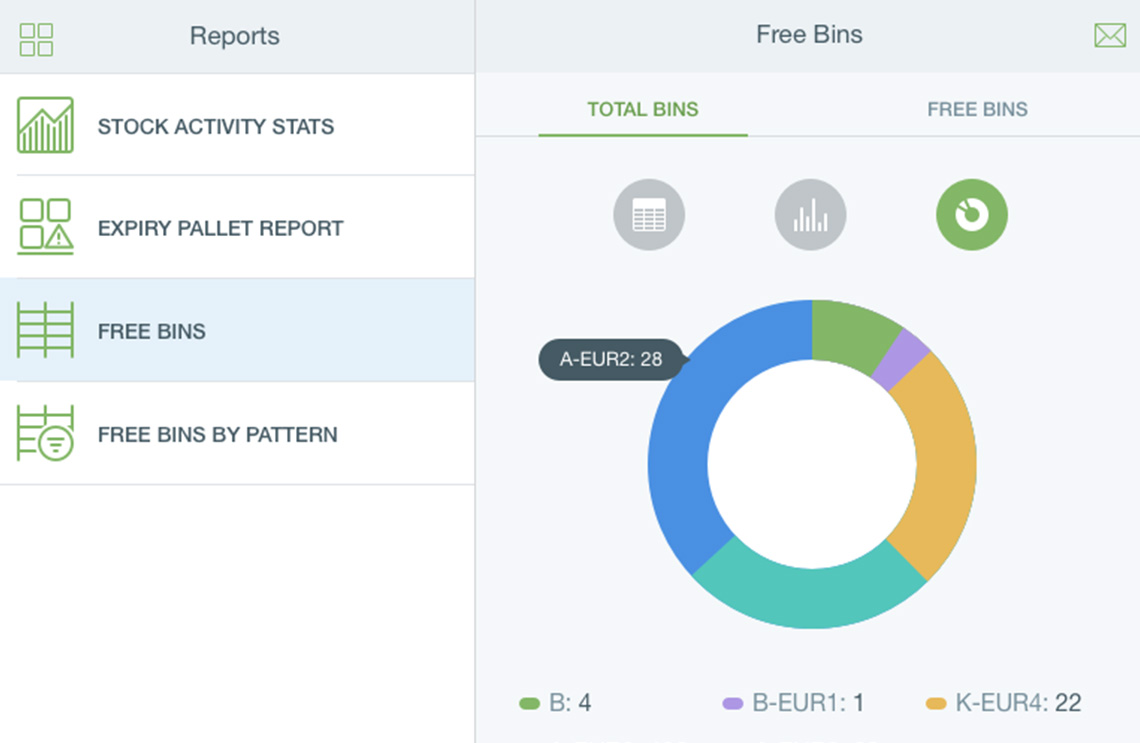Switch to table view icon
1140x743 pixels.
(649, 215)
